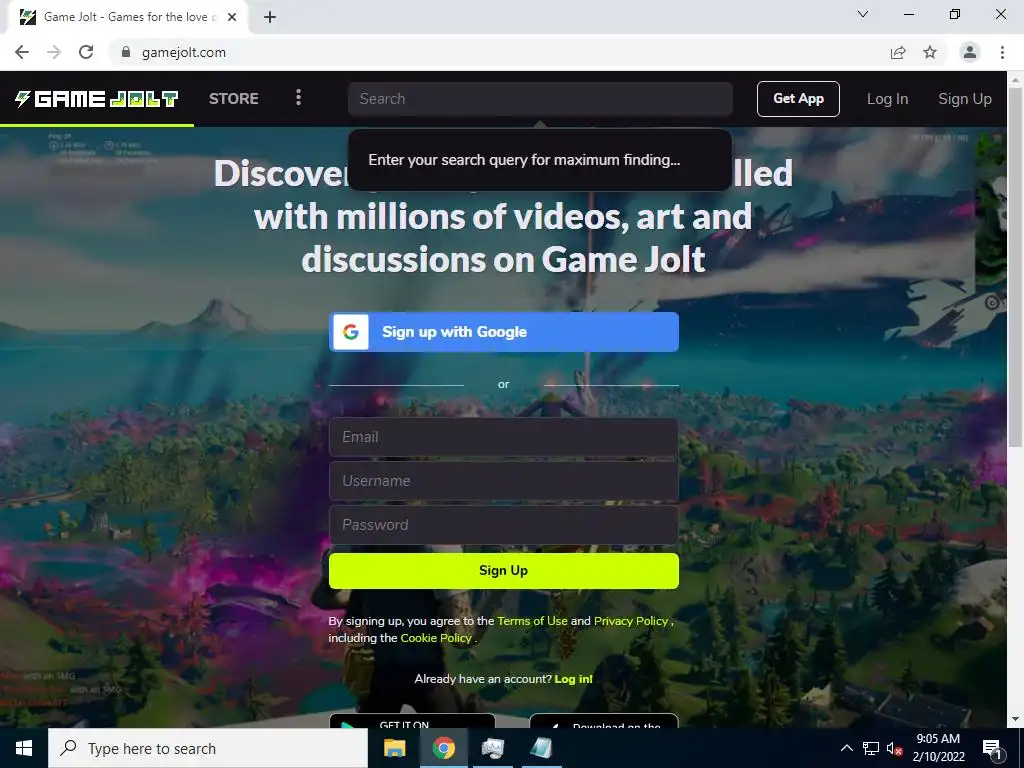Click the Get App button

pos(798,99)
